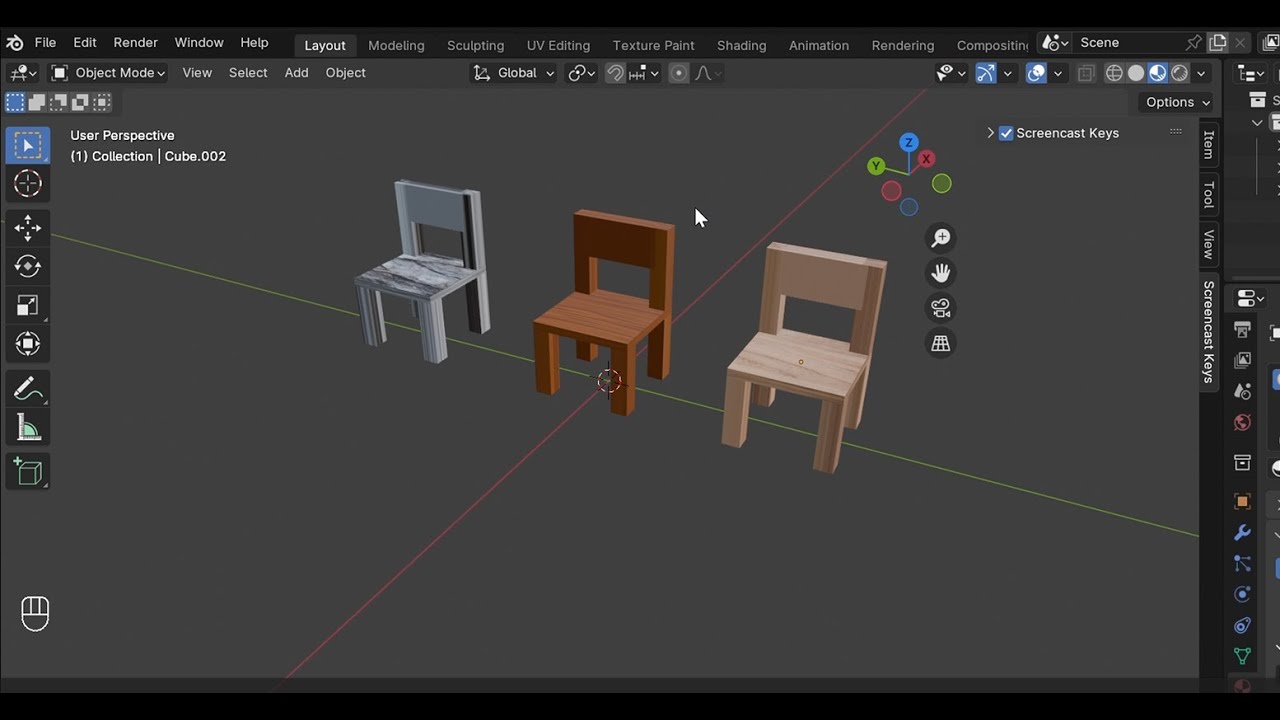Switch to wireframe viewport shading
Image resolution: width=1280 pixels, height=720 pixels.
[x=1114, y=73]
